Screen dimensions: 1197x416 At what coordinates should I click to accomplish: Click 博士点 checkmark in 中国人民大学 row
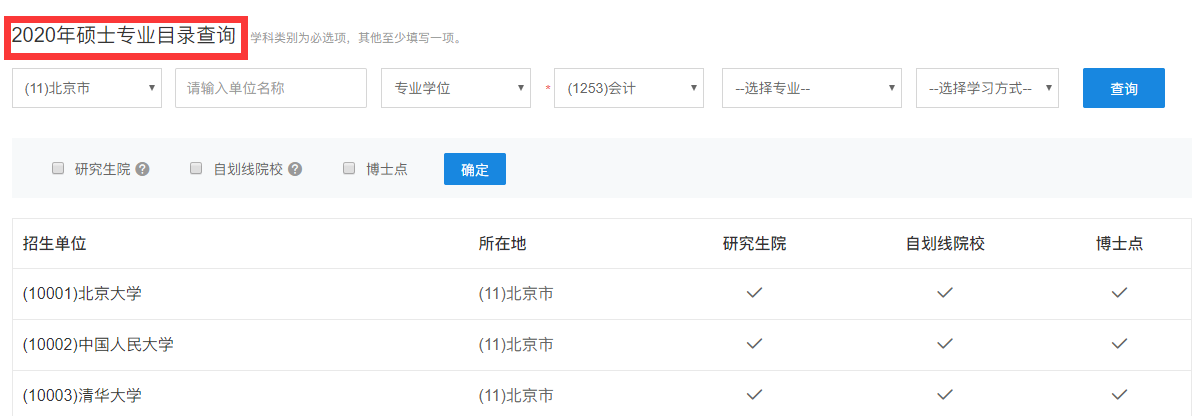[x=1119, y=344]
